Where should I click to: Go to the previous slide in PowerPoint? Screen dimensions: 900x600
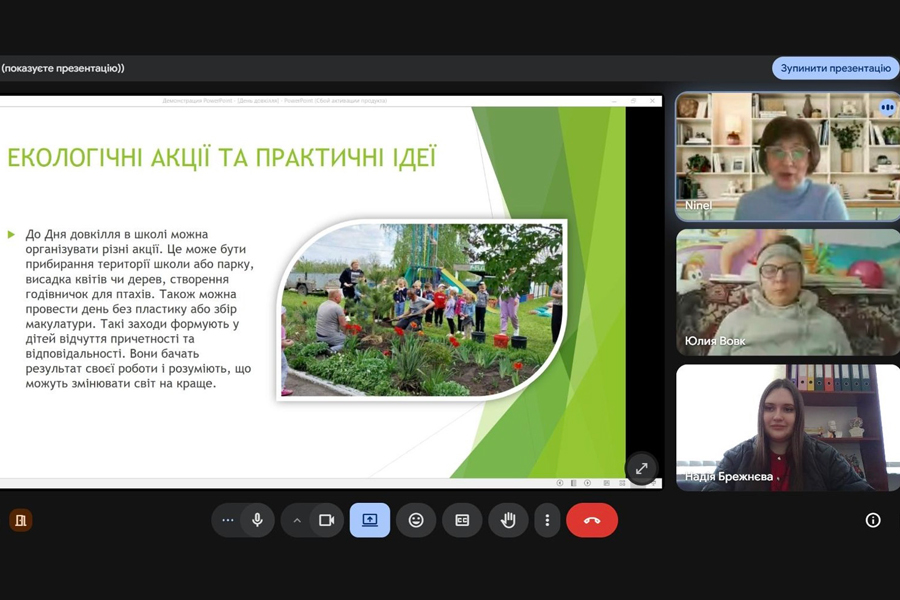coord(560,483)
